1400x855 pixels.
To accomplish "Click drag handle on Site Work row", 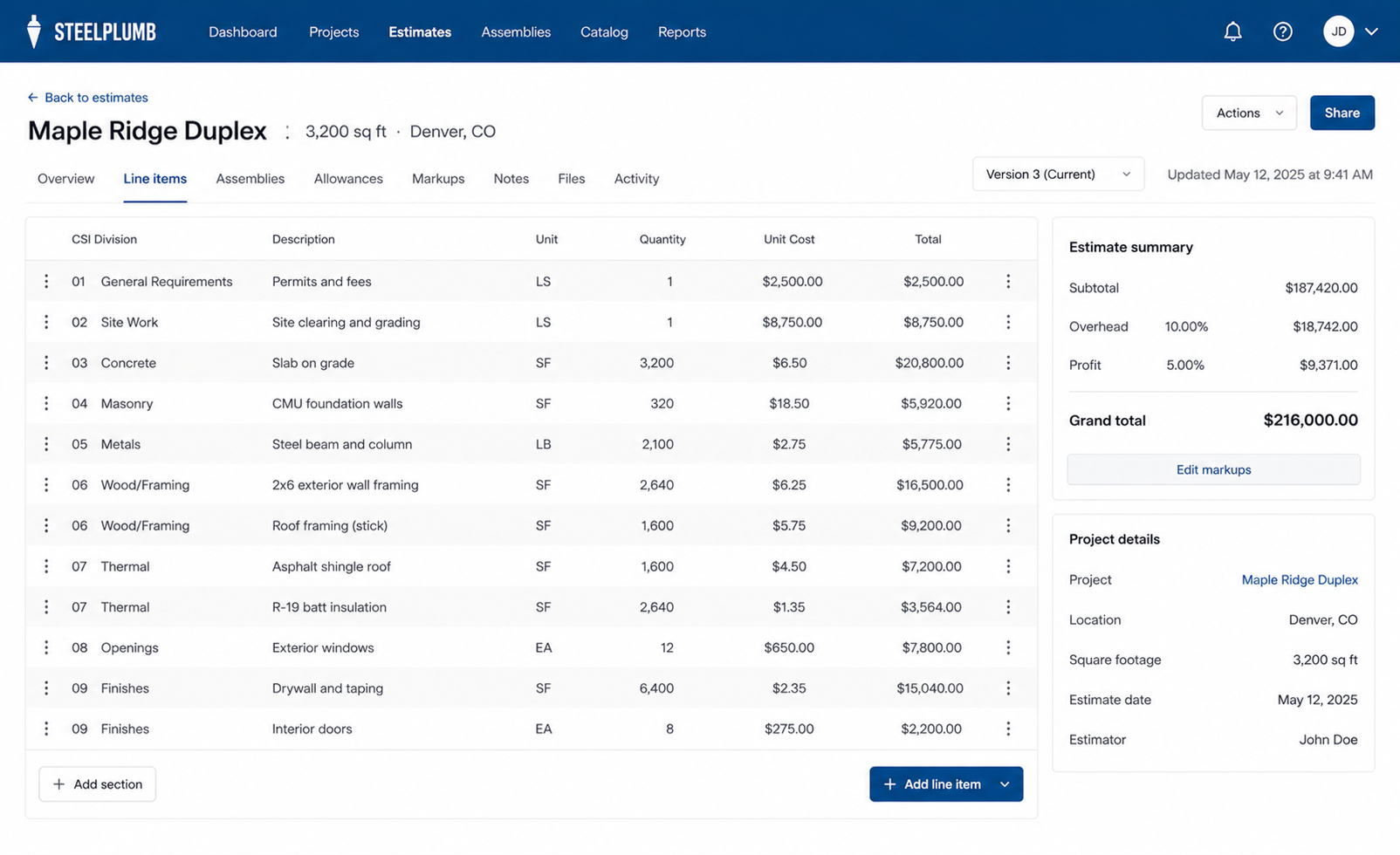I will coord(46,322).
